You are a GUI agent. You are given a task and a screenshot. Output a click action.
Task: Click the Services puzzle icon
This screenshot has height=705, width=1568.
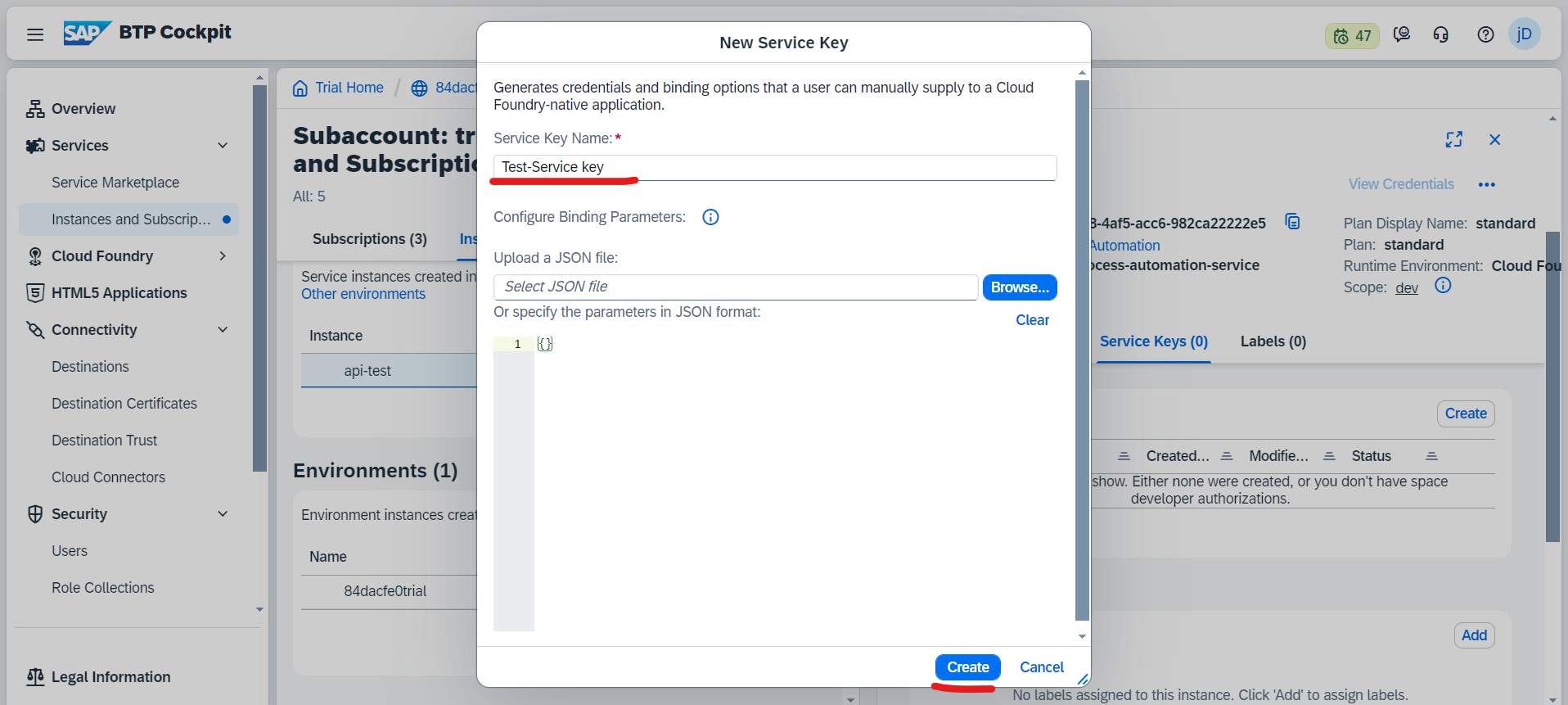(x=35, y=146)
